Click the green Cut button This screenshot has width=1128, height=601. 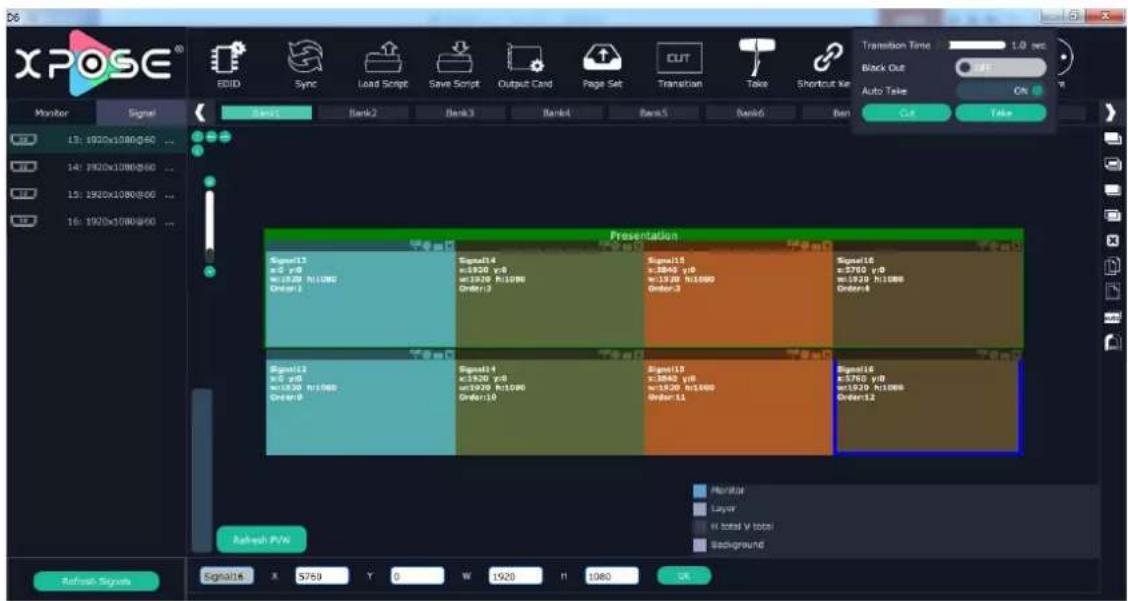[906, 113]
